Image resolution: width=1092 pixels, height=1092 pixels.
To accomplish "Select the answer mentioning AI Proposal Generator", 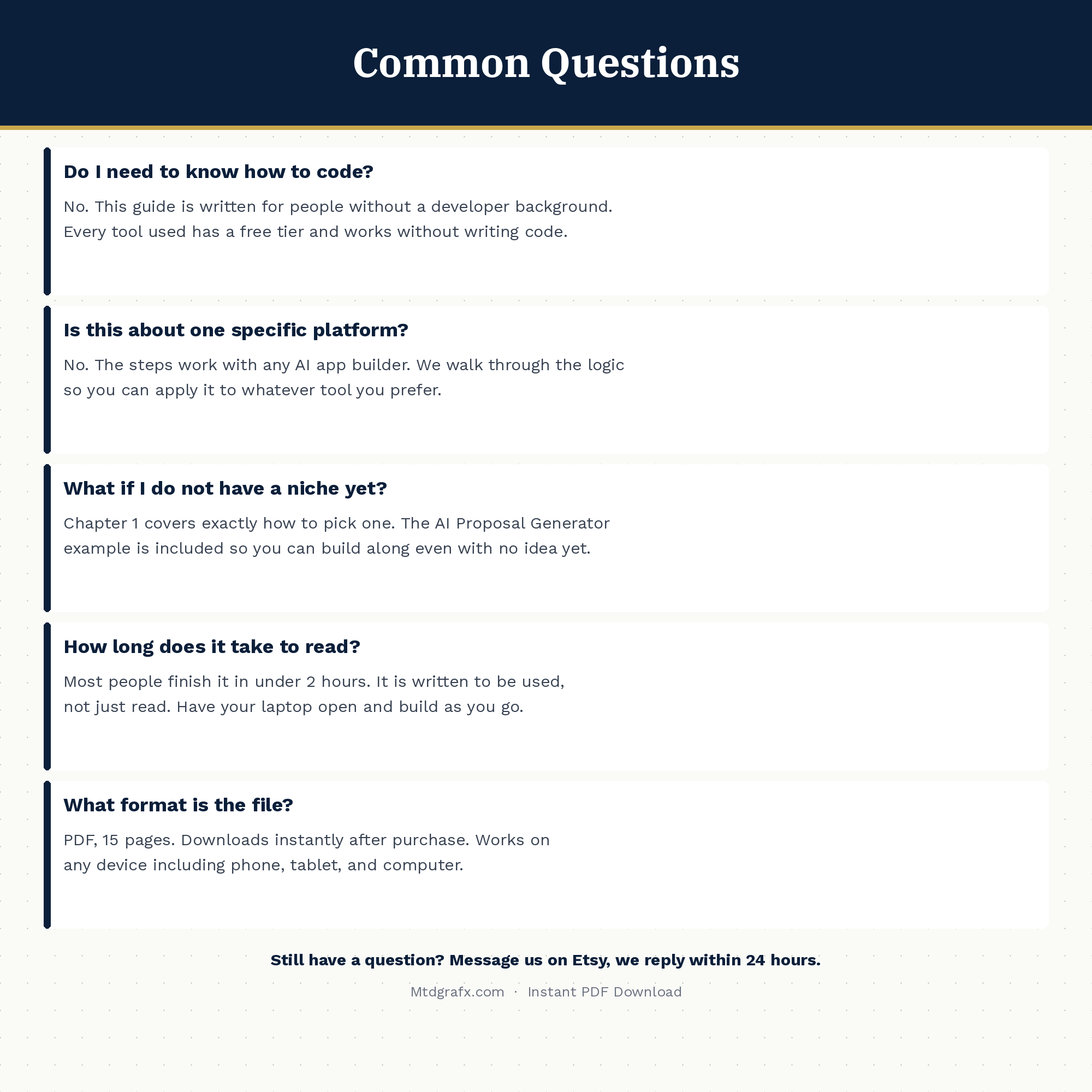I will coord(336,536).
